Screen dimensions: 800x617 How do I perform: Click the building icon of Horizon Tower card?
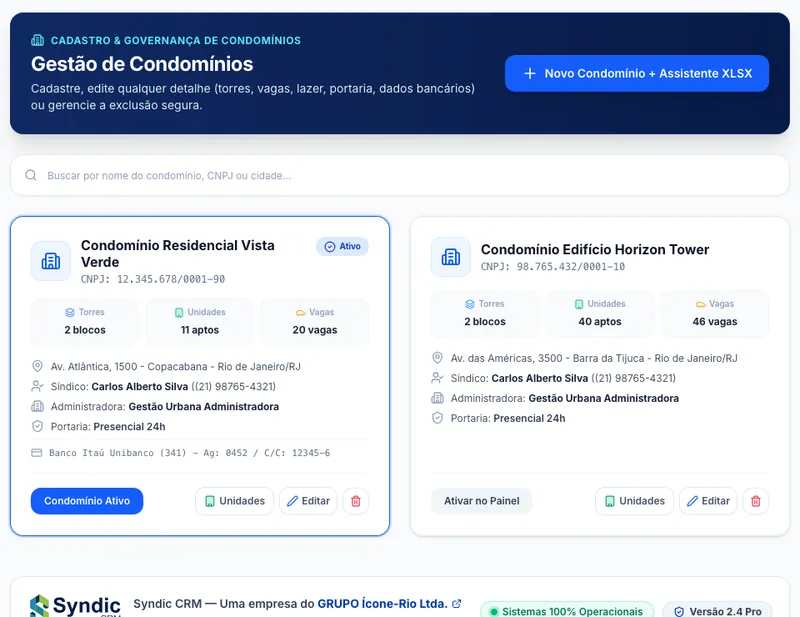click(451, 257)
